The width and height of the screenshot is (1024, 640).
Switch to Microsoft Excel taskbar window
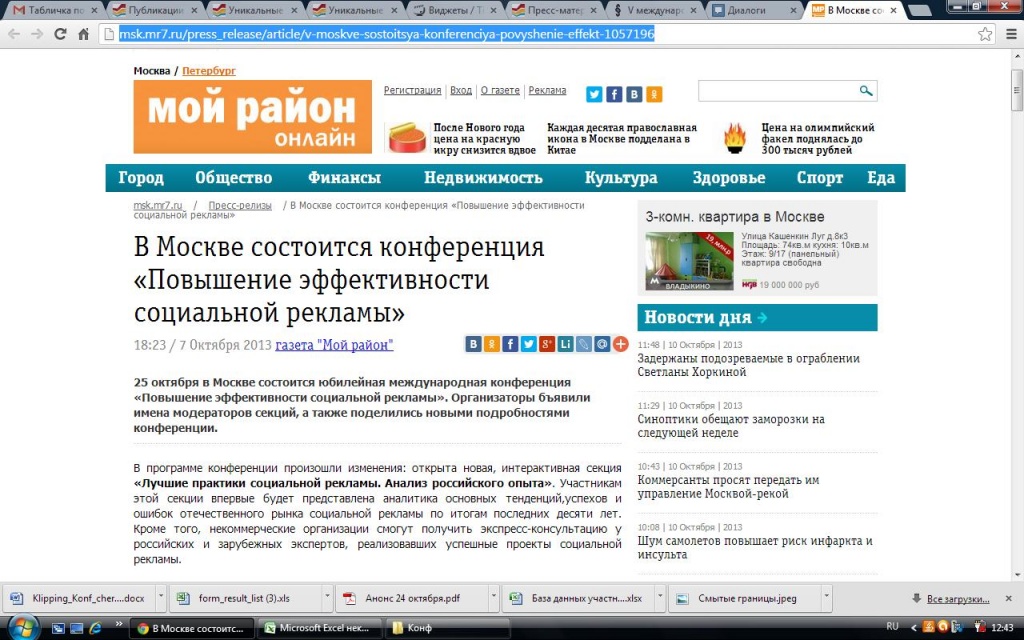pos(319,628)
